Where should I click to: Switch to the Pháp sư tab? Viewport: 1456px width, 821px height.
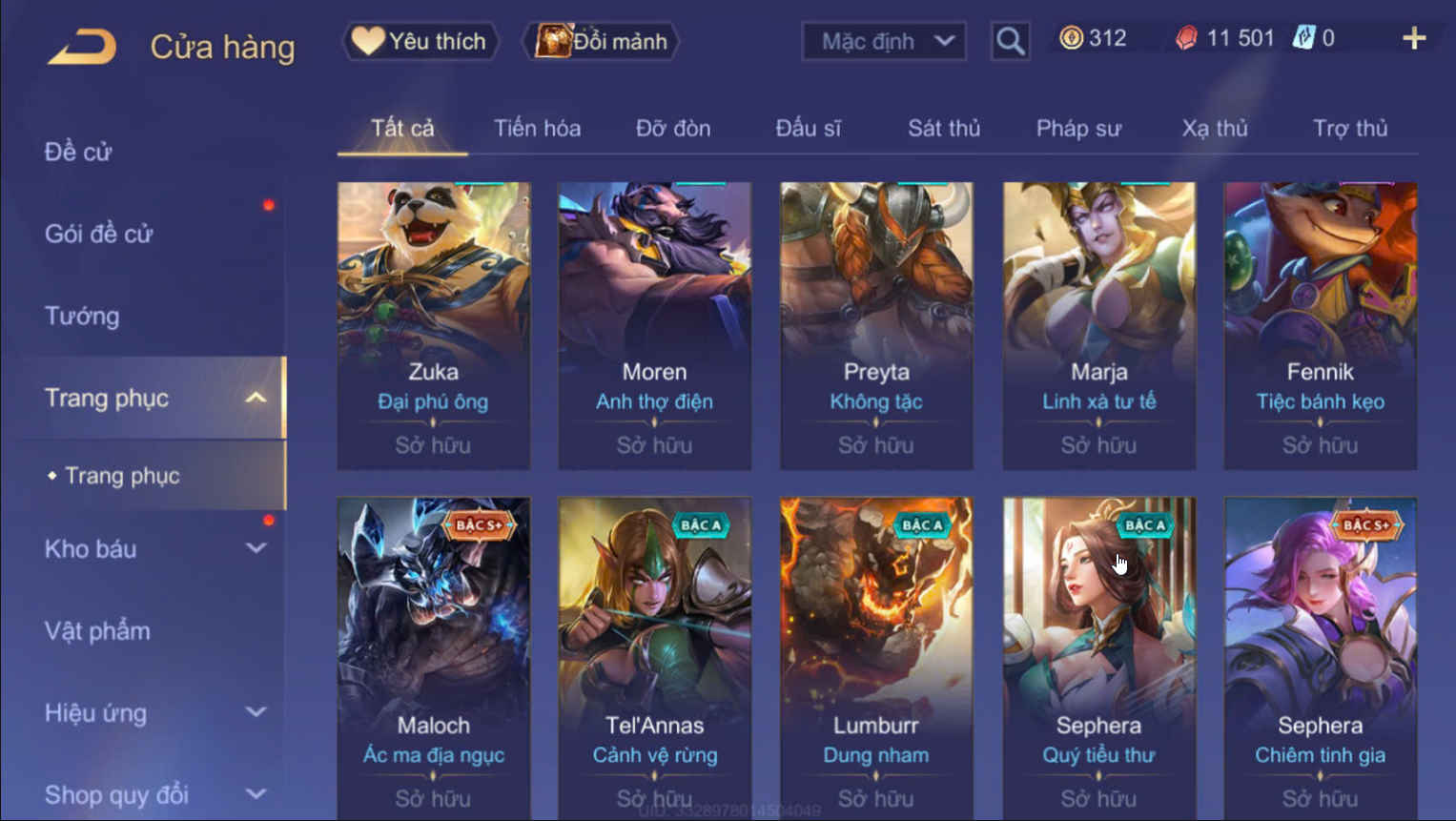pos(1078,128)
